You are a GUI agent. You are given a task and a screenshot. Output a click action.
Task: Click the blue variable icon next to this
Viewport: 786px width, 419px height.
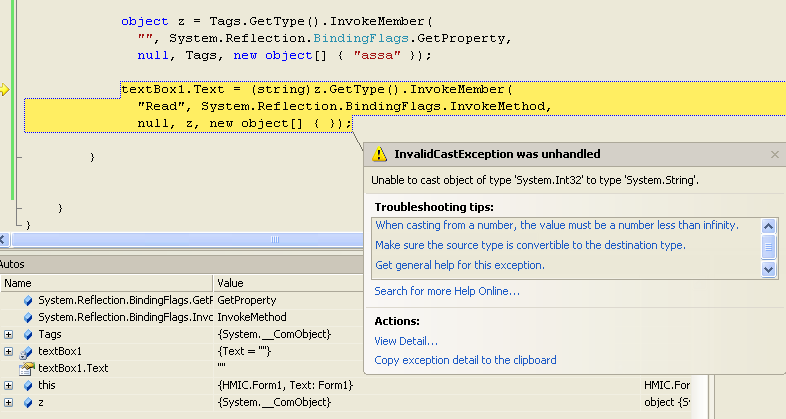pyautogui.click(x=28, y=385)
